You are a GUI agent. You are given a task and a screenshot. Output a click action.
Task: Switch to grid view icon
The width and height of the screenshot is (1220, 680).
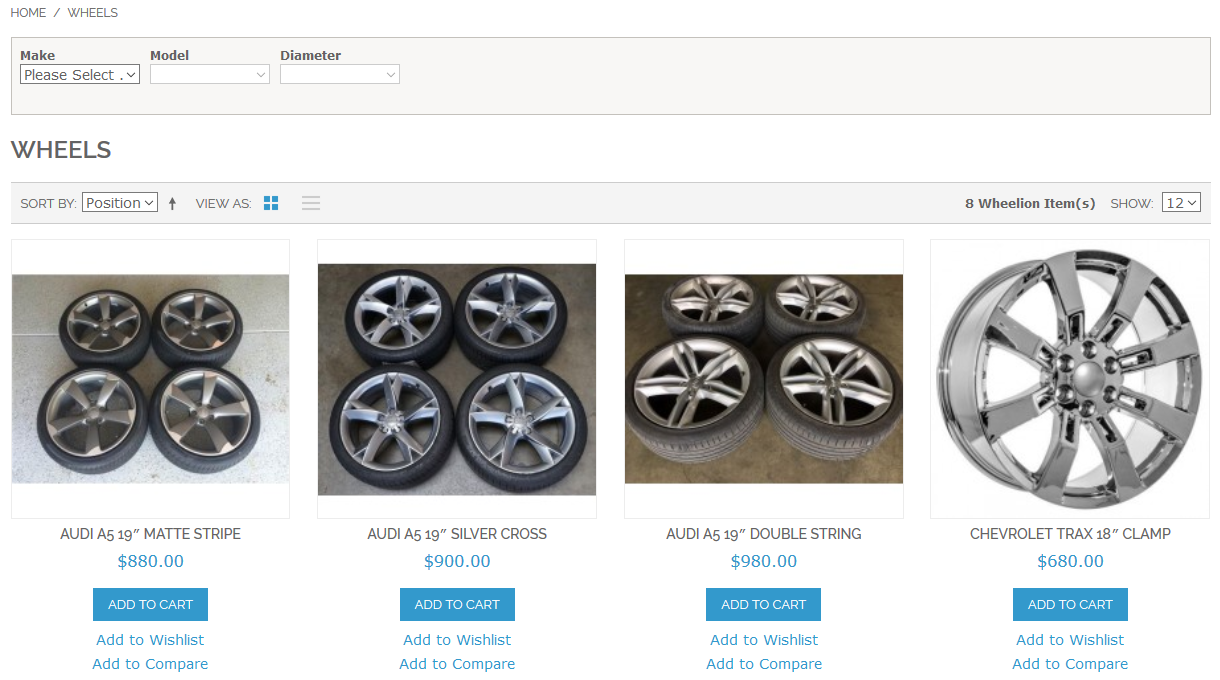[271, 203]
